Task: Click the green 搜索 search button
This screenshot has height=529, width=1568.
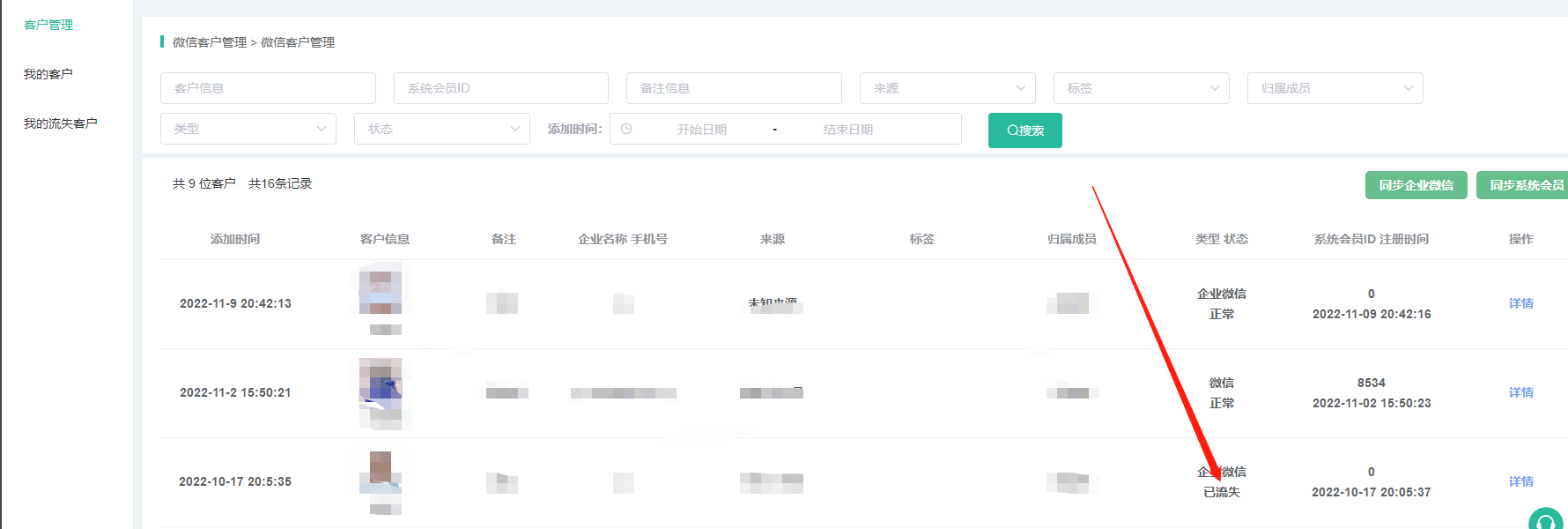Action: click(1024, 130)
